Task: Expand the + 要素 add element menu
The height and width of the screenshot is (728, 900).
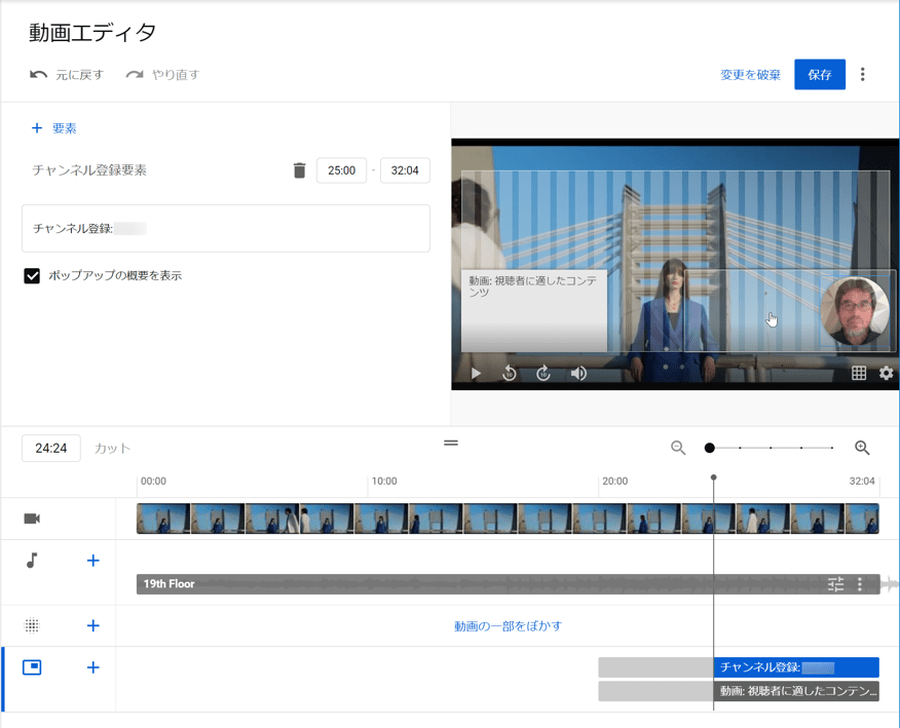Action: pos(55,128)
